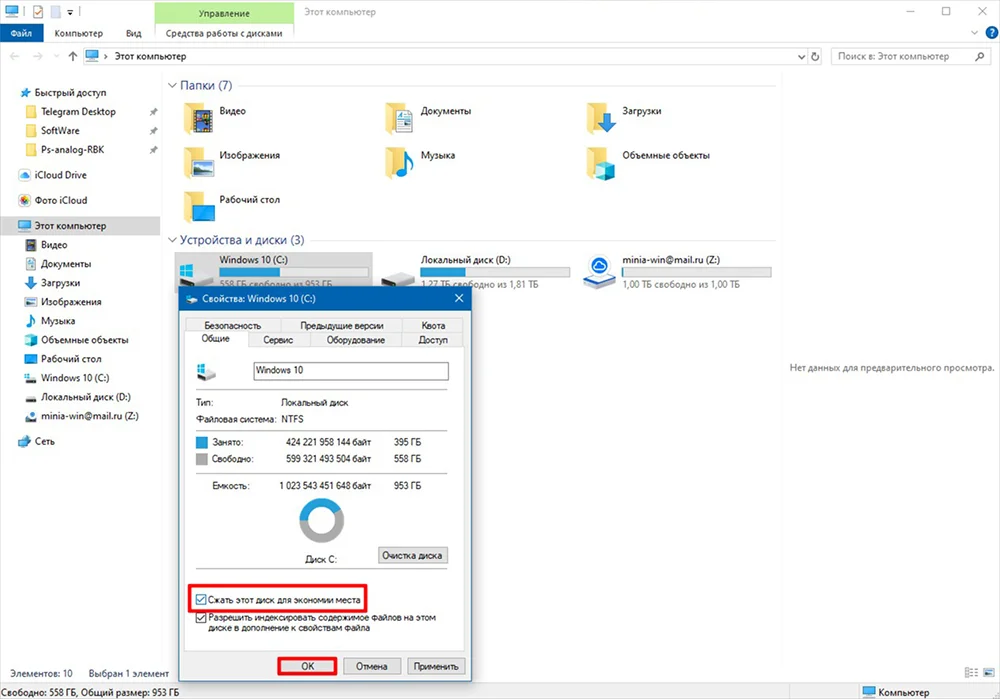The width and height of the screenshot is (1000, 699).
Task: Click the Windows 10 drive name field
Action: click(x=350, y=370)
